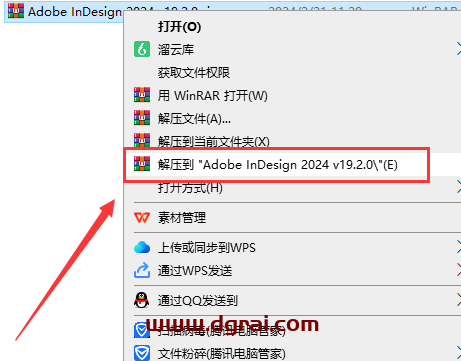Screen dimensions: 461x361
Task: Expand the 文件粉碎 submenu arrow
Action: pyautogui.click(x=459, y=352)
